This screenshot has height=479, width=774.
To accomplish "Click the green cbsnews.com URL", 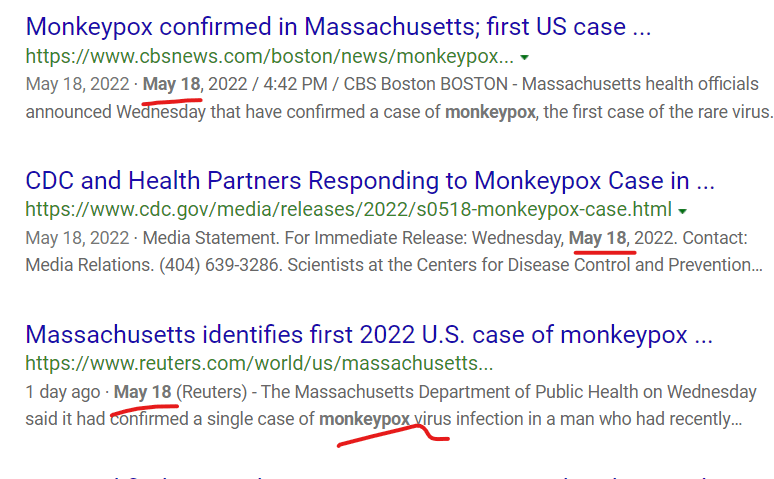I will pos(270,55).
